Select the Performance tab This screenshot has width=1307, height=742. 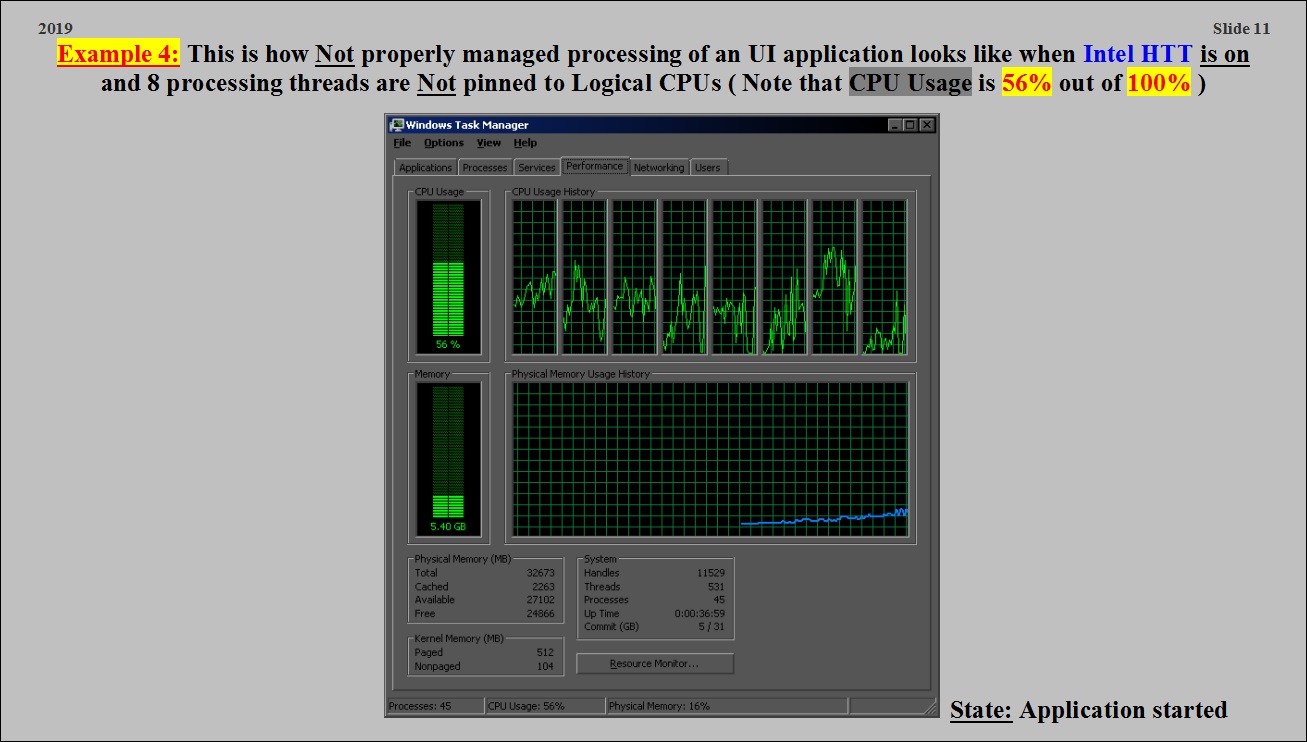(x=595, y=166)
